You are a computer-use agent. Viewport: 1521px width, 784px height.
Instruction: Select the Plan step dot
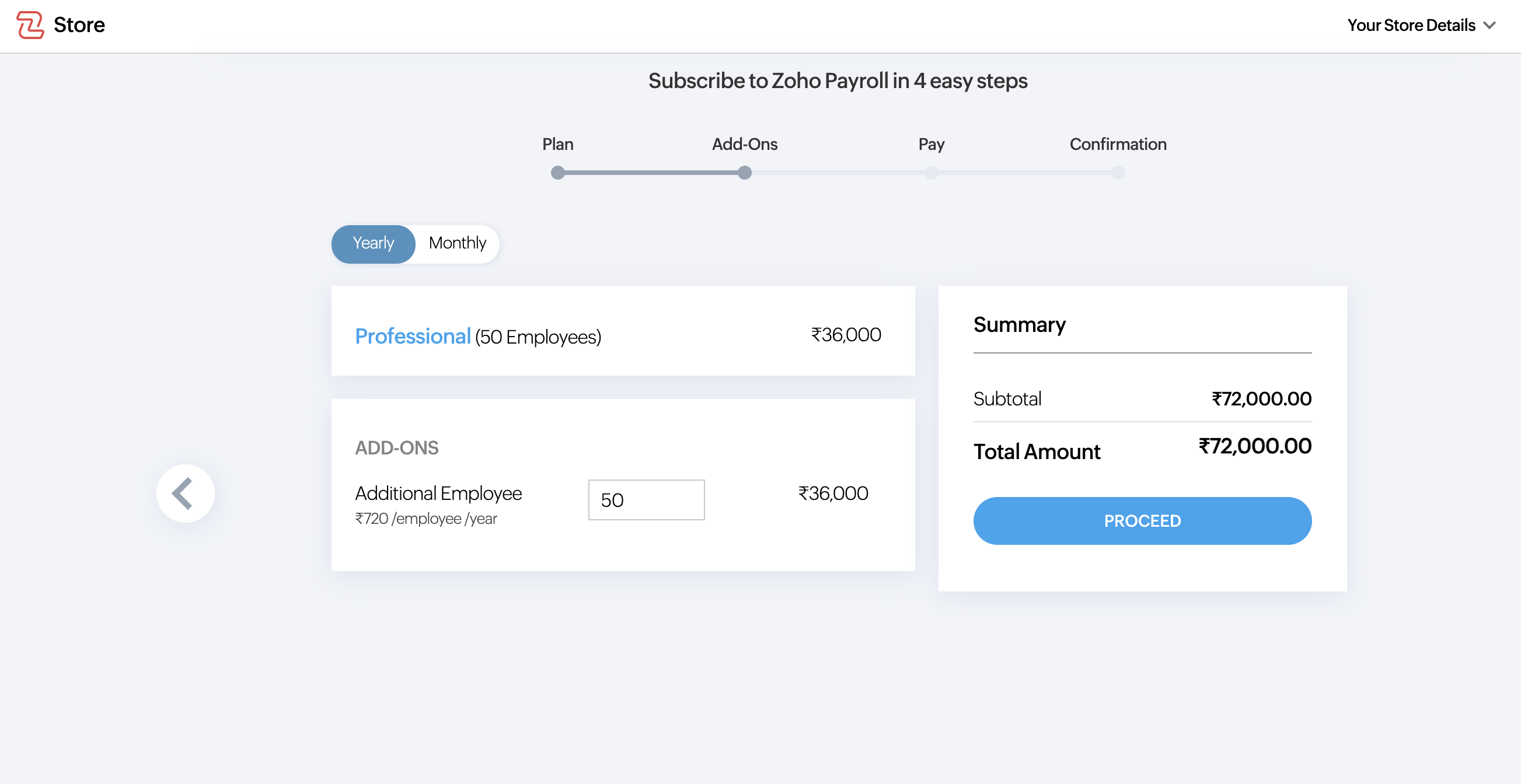[x=557, y=173]
